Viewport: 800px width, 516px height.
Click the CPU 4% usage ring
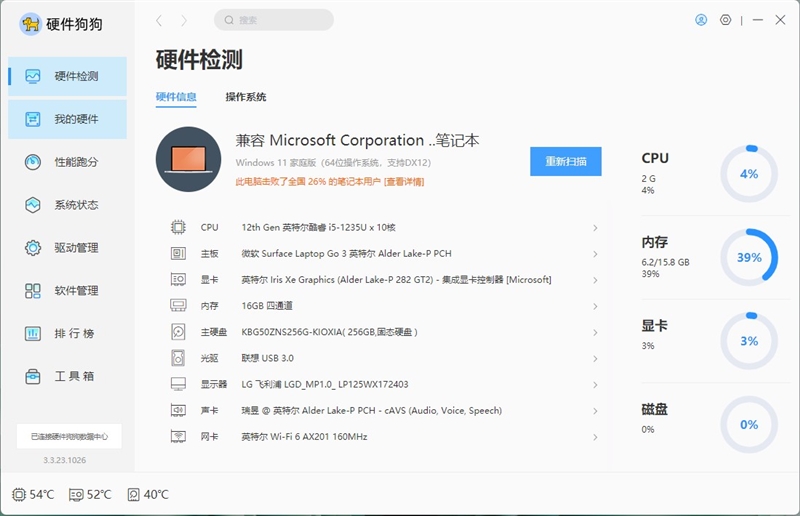[x=749, y=174]
